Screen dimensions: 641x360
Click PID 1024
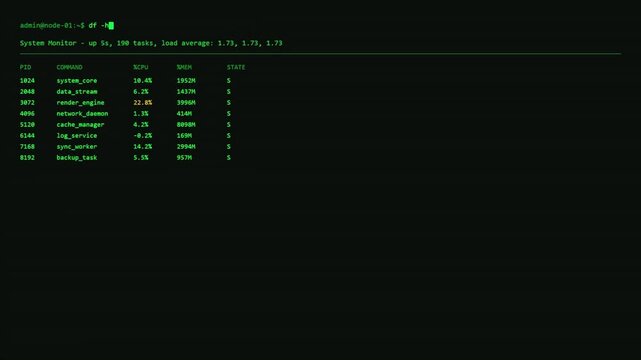[27, 81]
